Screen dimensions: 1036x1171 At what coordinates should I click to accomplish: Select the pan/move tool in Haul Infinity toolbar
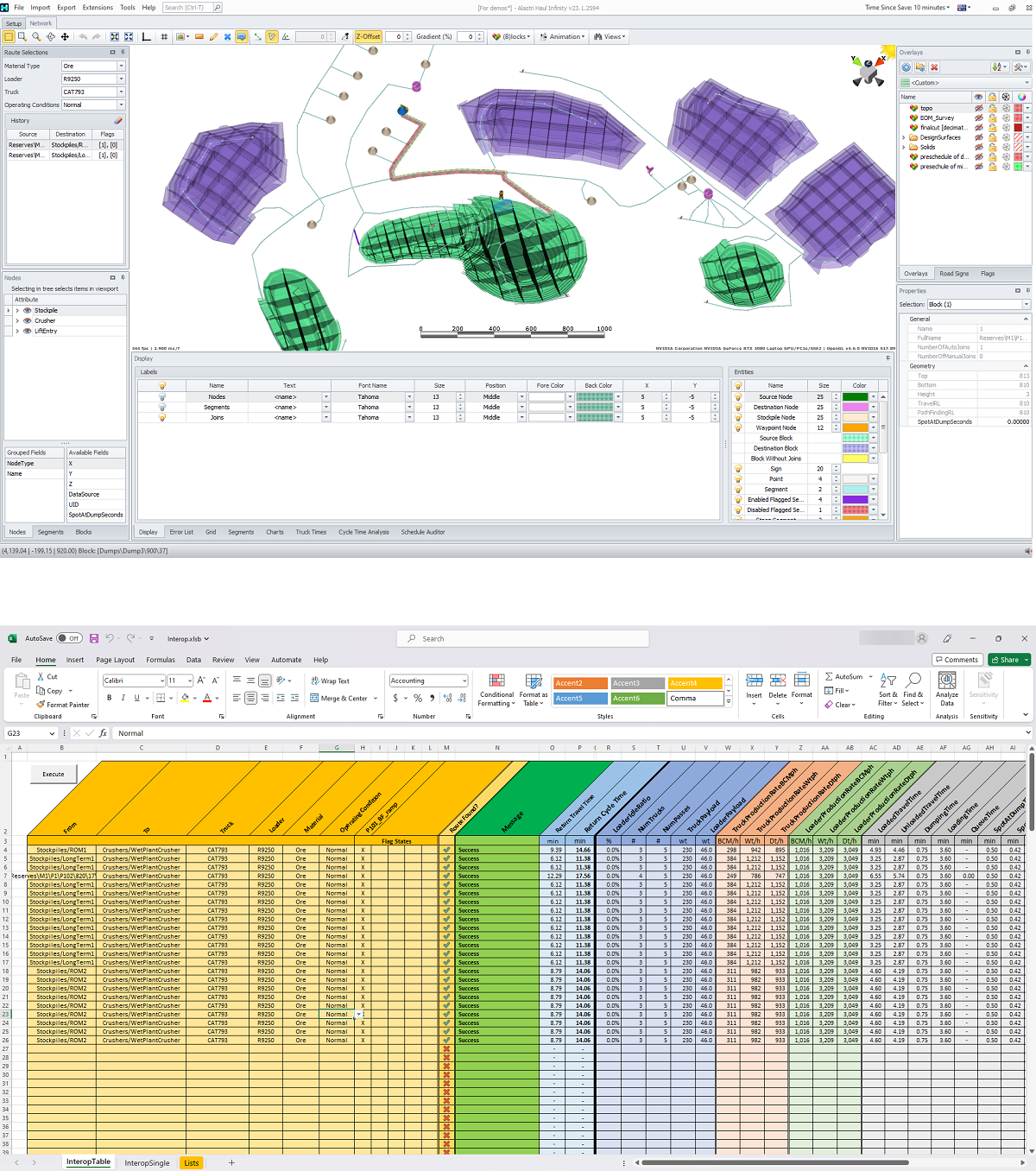click(65, 37)
